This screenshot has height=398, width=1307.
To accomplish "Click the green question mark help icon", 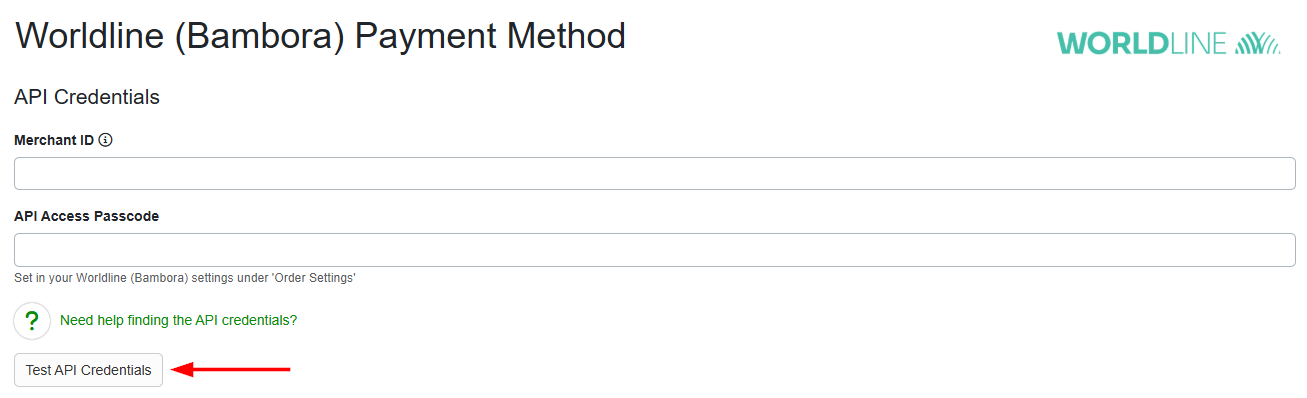I will point(32,321).
